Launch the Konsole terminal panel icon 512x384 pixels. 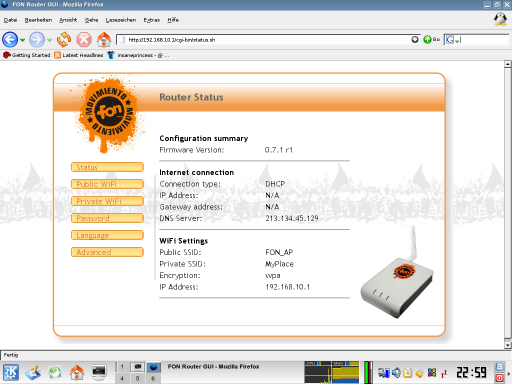pos(99,372)
